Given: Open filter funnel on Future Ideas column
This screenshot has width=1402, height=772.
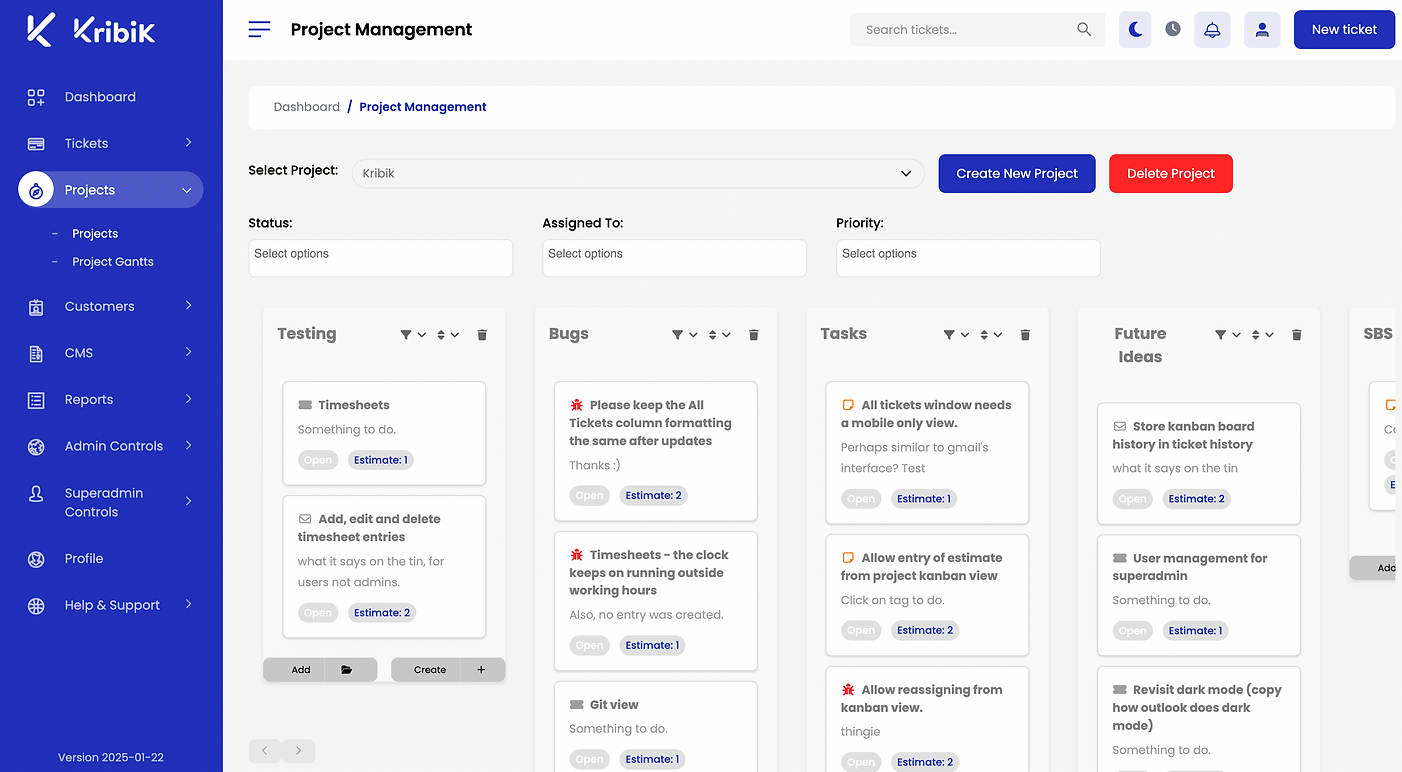Looking at the screenshot, I should 1228,335.
